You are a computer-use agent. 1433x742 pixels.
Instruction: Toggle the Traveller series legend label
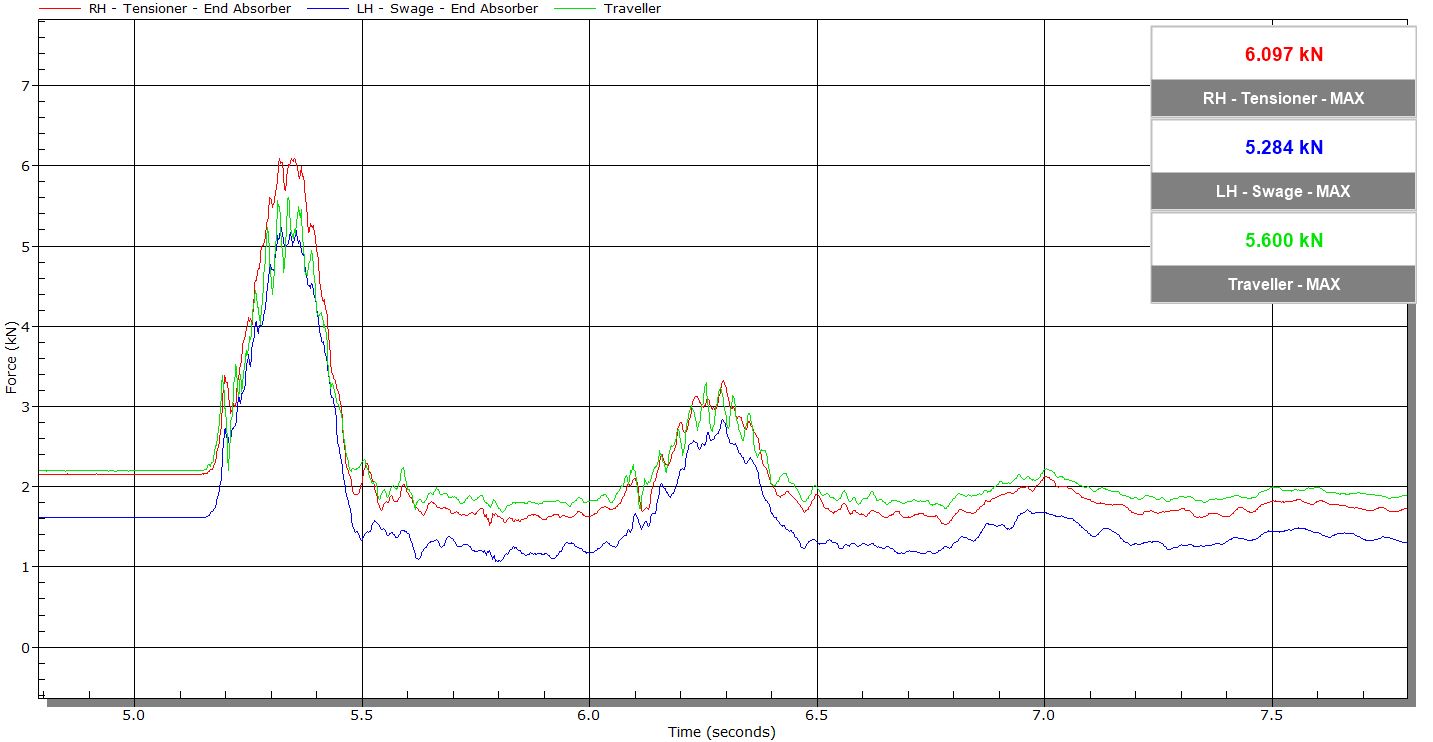[x=632, y=9]
